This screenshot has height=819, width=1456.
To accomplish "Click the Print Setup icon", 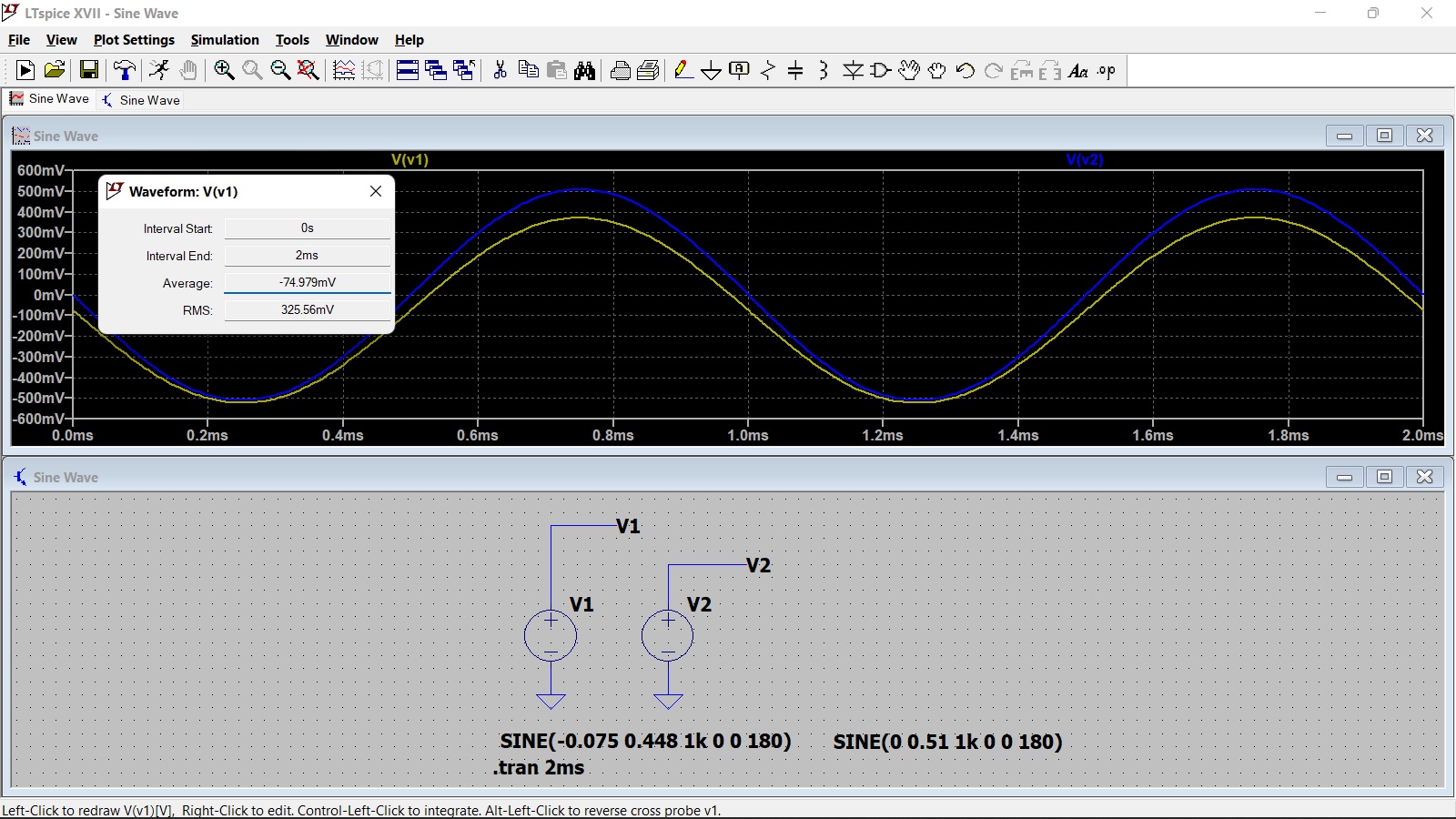I will click(621, 70).
